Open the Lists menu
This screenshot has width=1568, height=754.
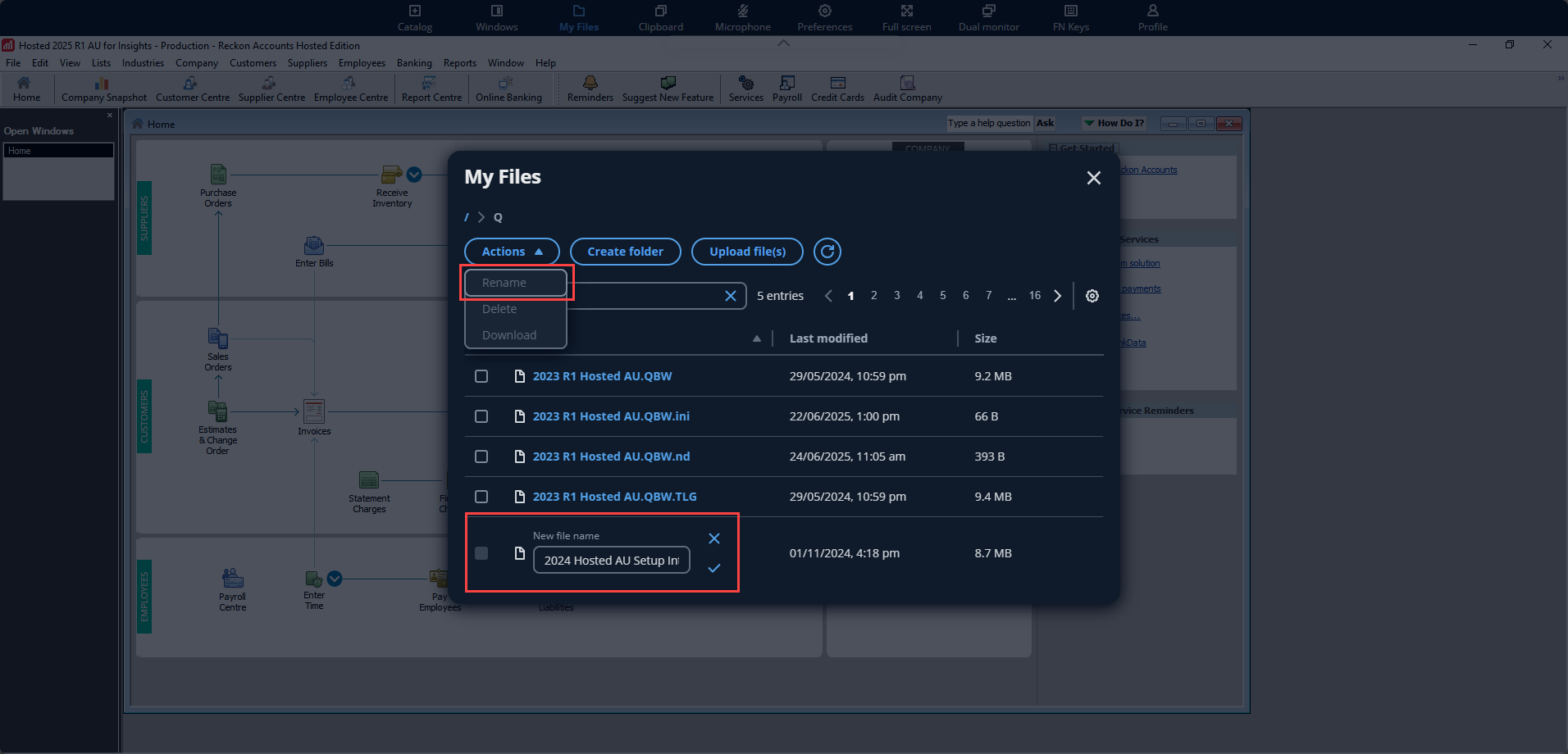pos(101,63)
